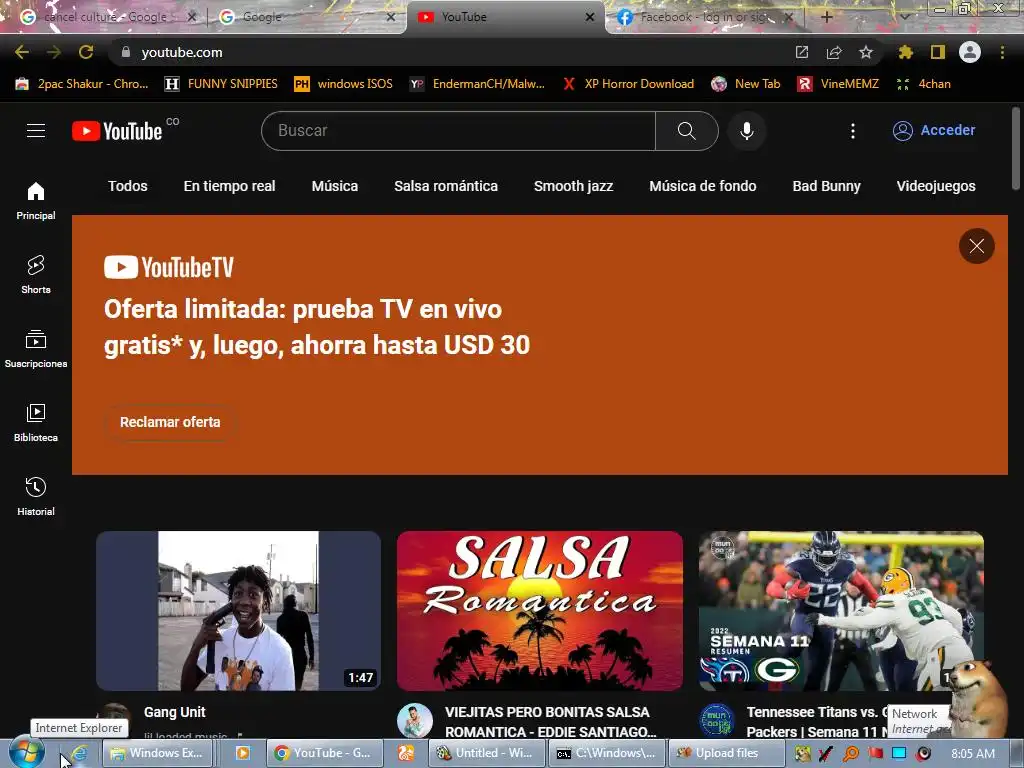Launch Internet Explorer from the taskbar
This screenshot has width=1024, height=768.
pyautogui.click(x=80, y=754)
